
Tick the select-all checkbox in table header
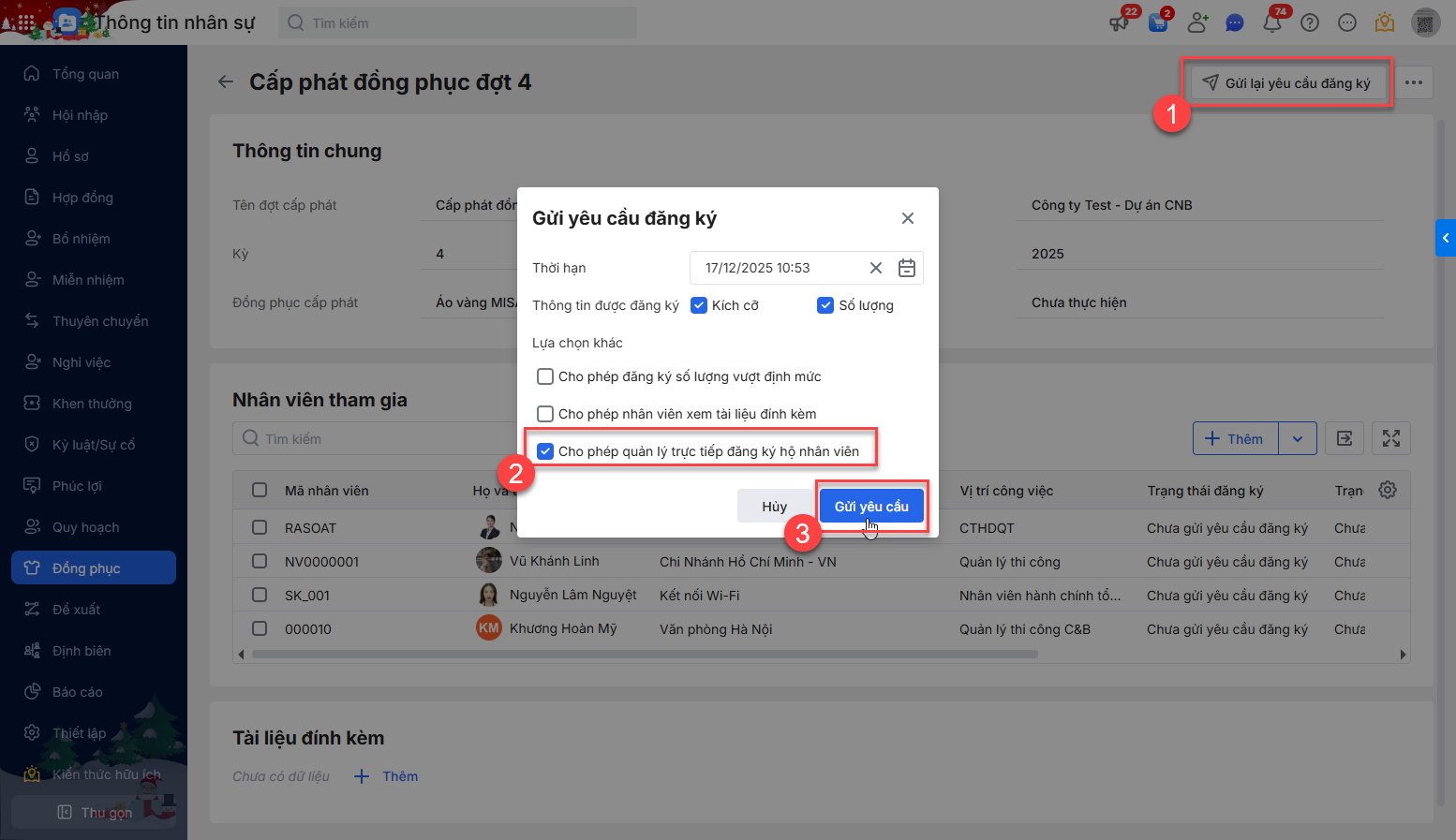pyautogui.click(x=260, y=491)
